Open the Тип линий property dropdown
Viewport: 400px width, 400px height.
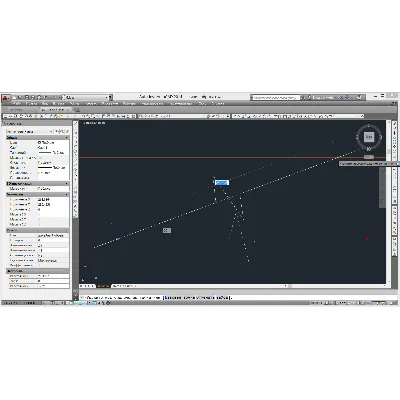click(x=53, y=152)
